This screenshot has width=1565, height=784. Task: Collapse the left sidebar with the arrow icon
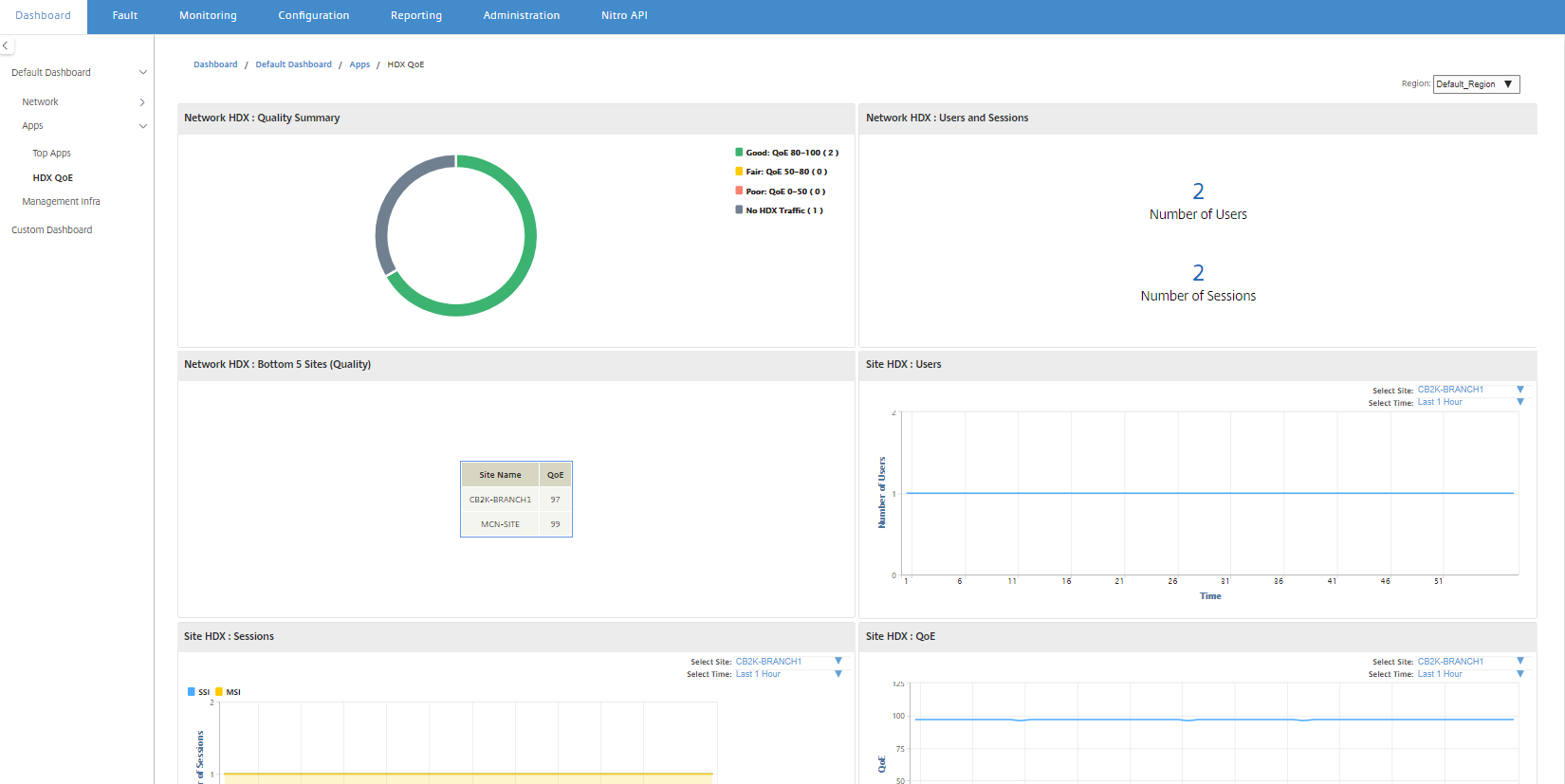6,46
